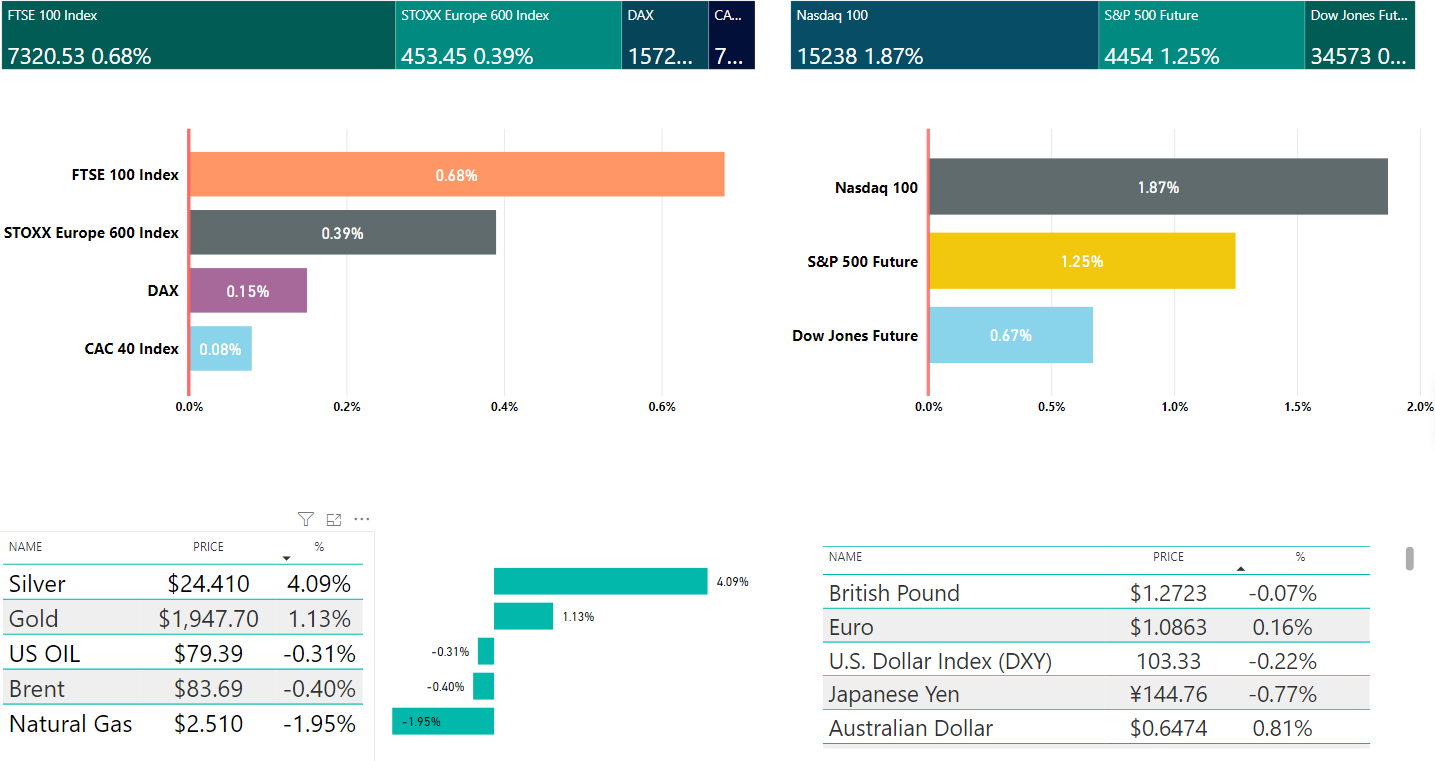Click the $1.2723 price cell
The image size is (1435, 761).
point(1168,593)
